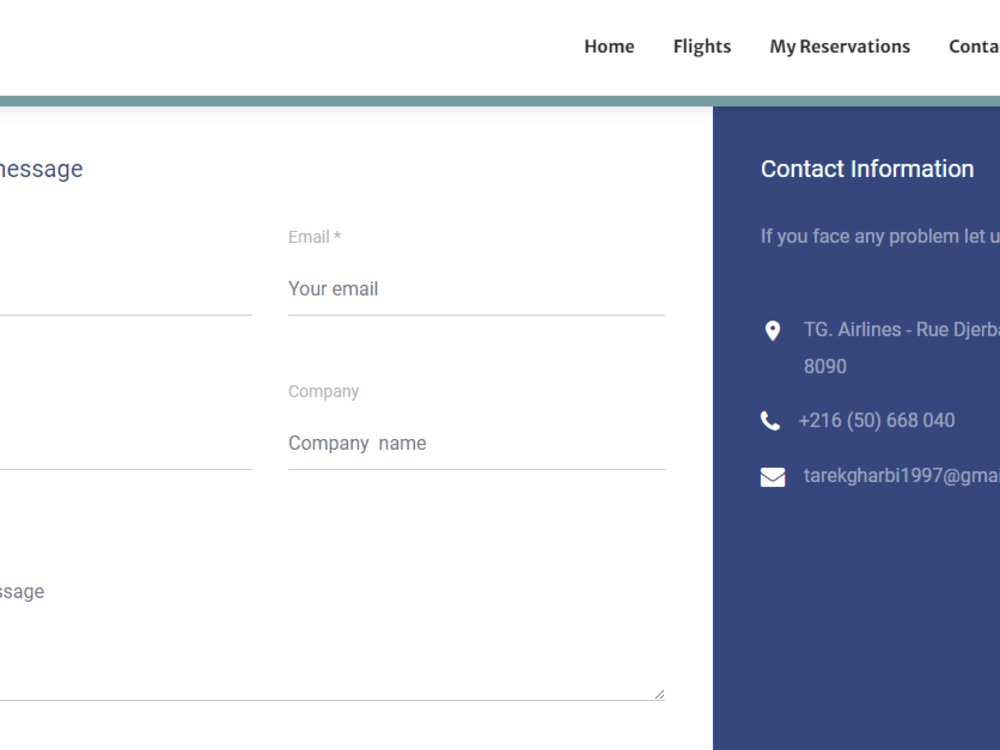
Task: Click the Email field label
Action: pyautogui.click(x=313, y=237)
